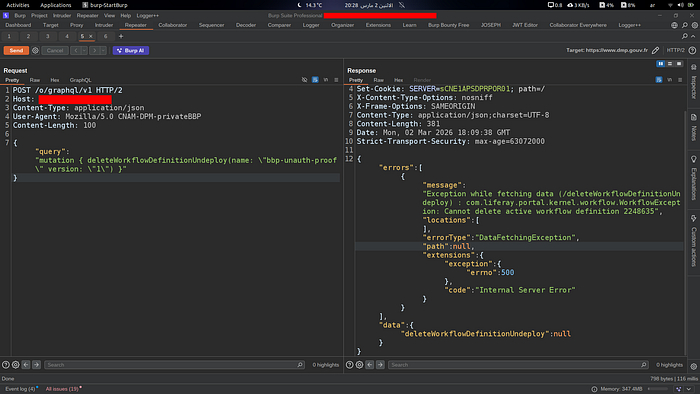700x394 pixels.
Task: Open Repeater help question mark icon
Action: (x=692, y=50)
